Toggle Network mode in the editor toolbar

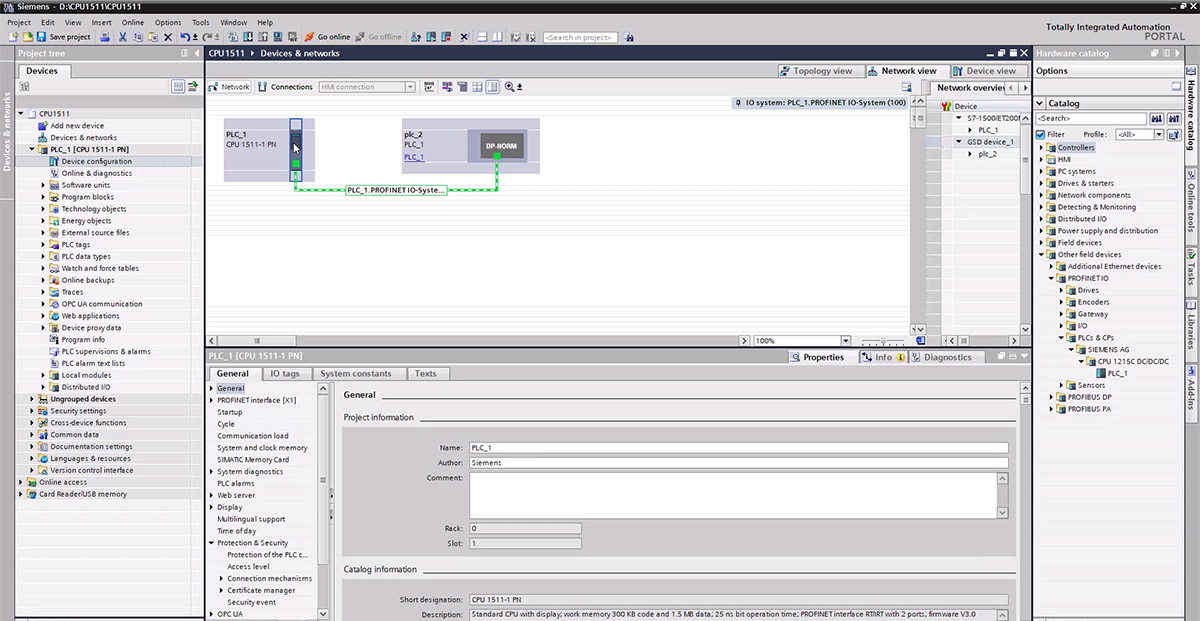(230, 87)
